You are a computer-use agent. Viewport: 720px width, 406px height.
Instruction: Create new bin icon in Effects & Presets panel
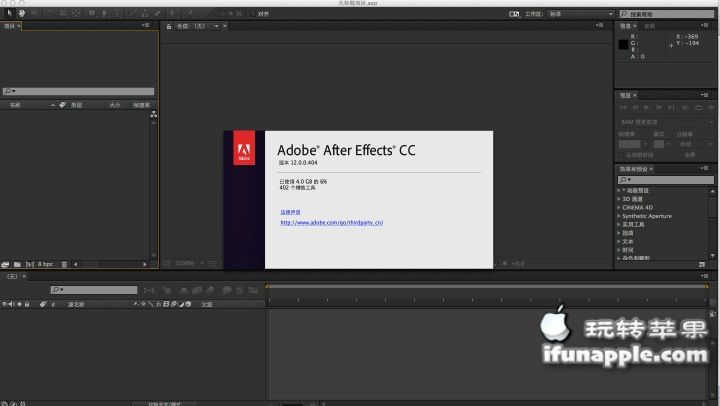point(702,264)
